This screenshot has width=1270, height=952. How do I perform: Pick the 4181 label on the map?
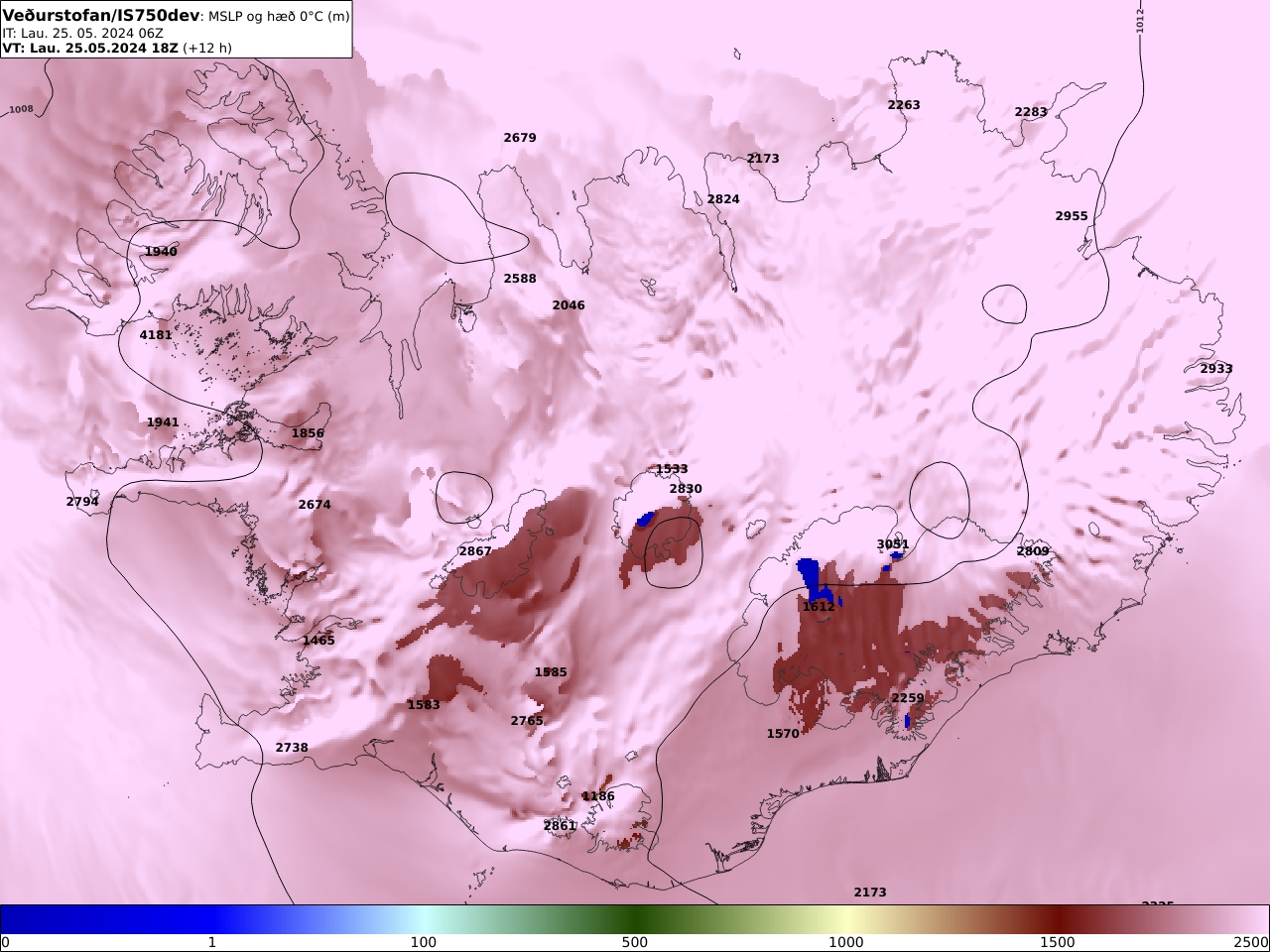click(x=156, y=335)
